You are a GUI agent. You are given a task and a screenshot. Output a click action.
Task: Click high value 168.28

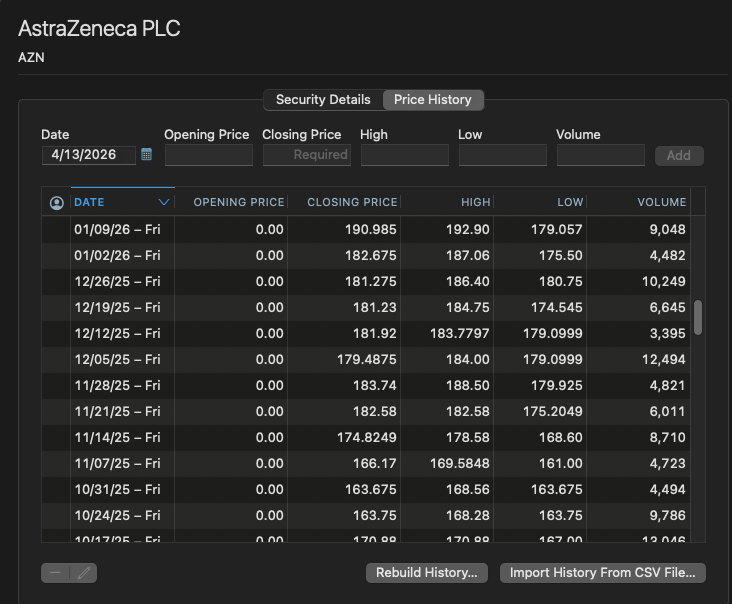click(x=468, y=515)
